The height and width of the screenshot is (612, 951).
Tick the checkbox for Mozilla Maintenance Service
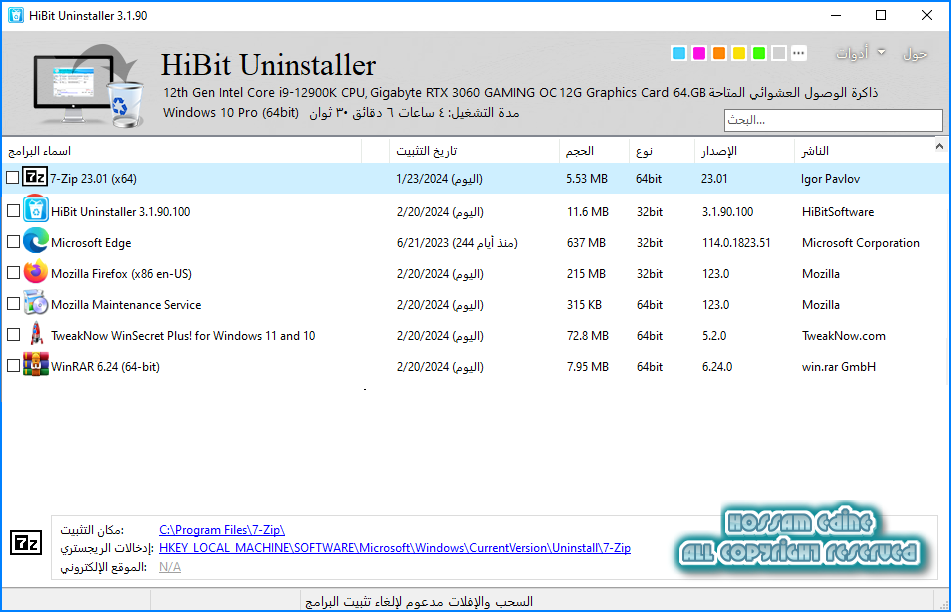coord(13,303)
